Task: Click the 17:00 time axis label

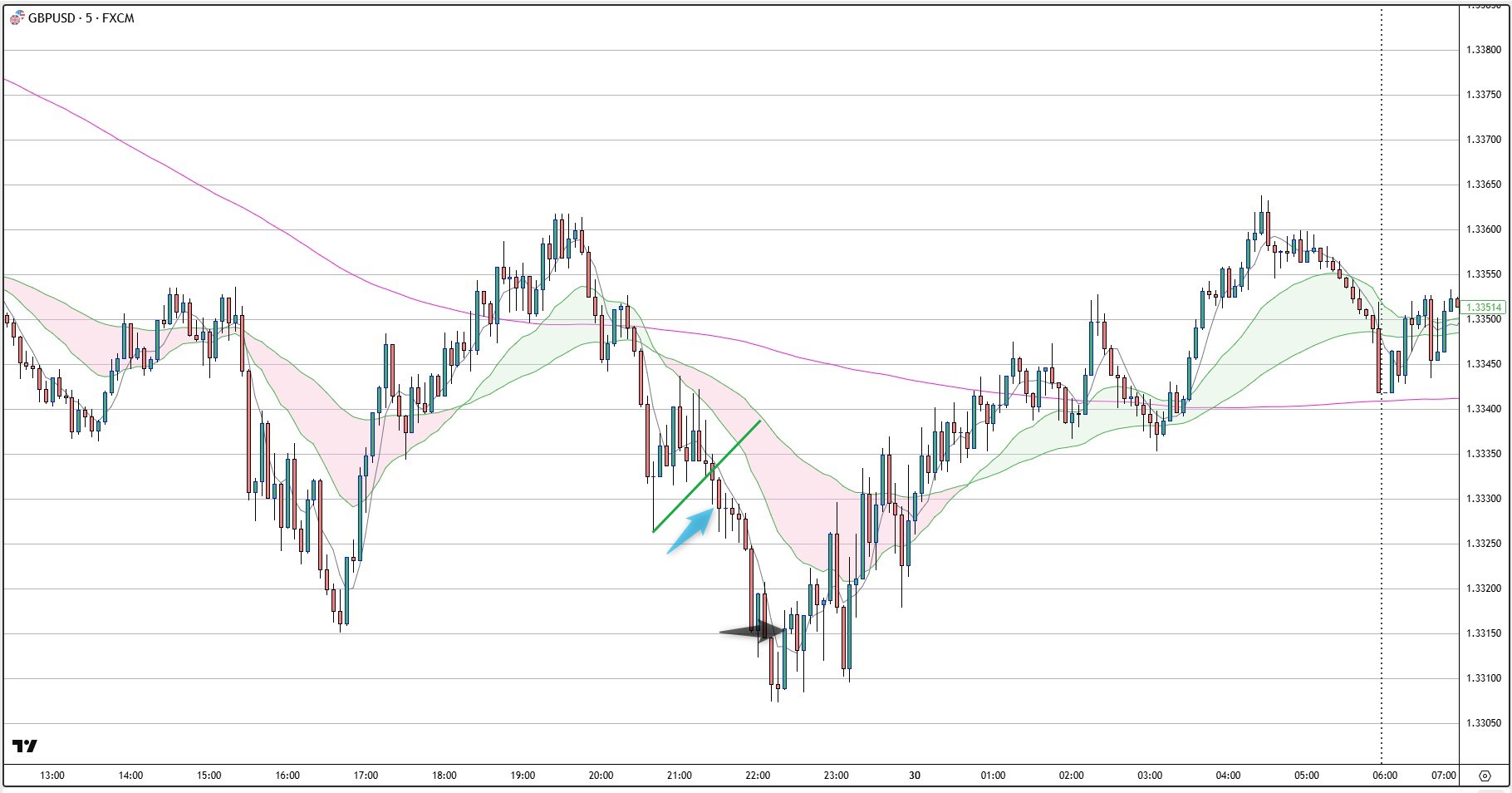Action: tap(366, 776)
